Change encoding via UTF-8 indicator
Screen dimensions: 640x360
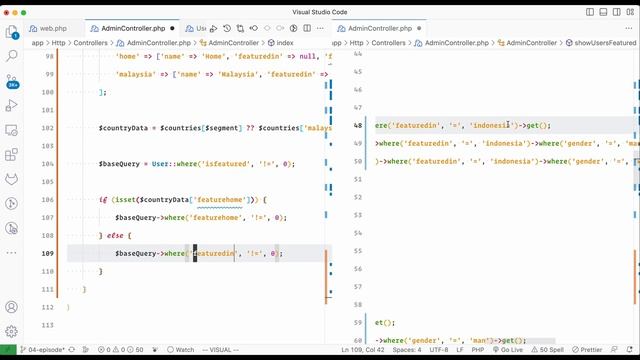pyautogui.click(x=439, y=350)
